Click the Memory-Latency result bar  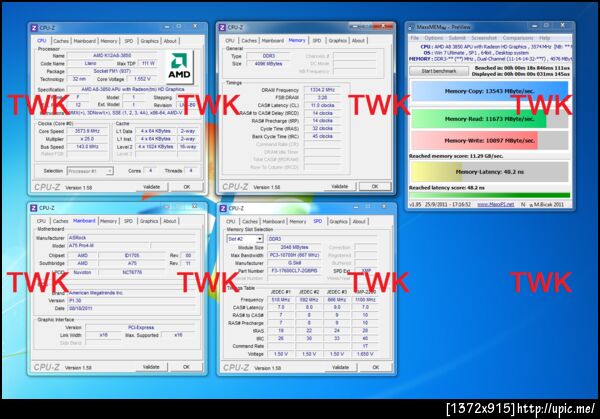click(489, 172)
